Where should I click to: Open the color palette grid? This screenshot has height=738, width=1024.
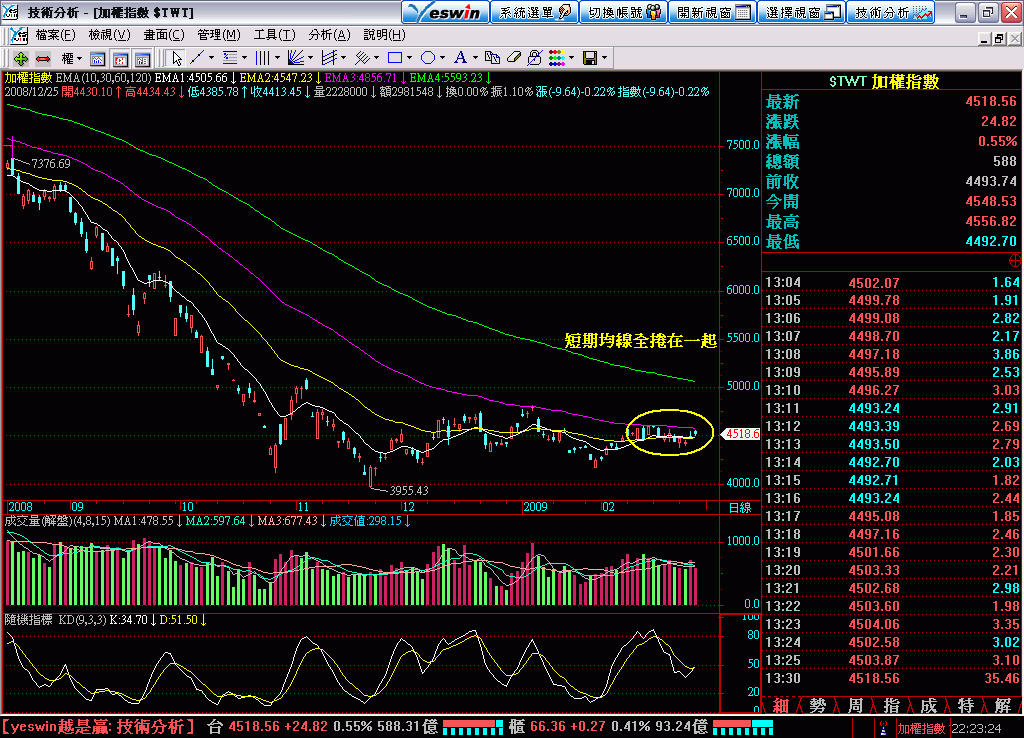[x=556, y=58]
